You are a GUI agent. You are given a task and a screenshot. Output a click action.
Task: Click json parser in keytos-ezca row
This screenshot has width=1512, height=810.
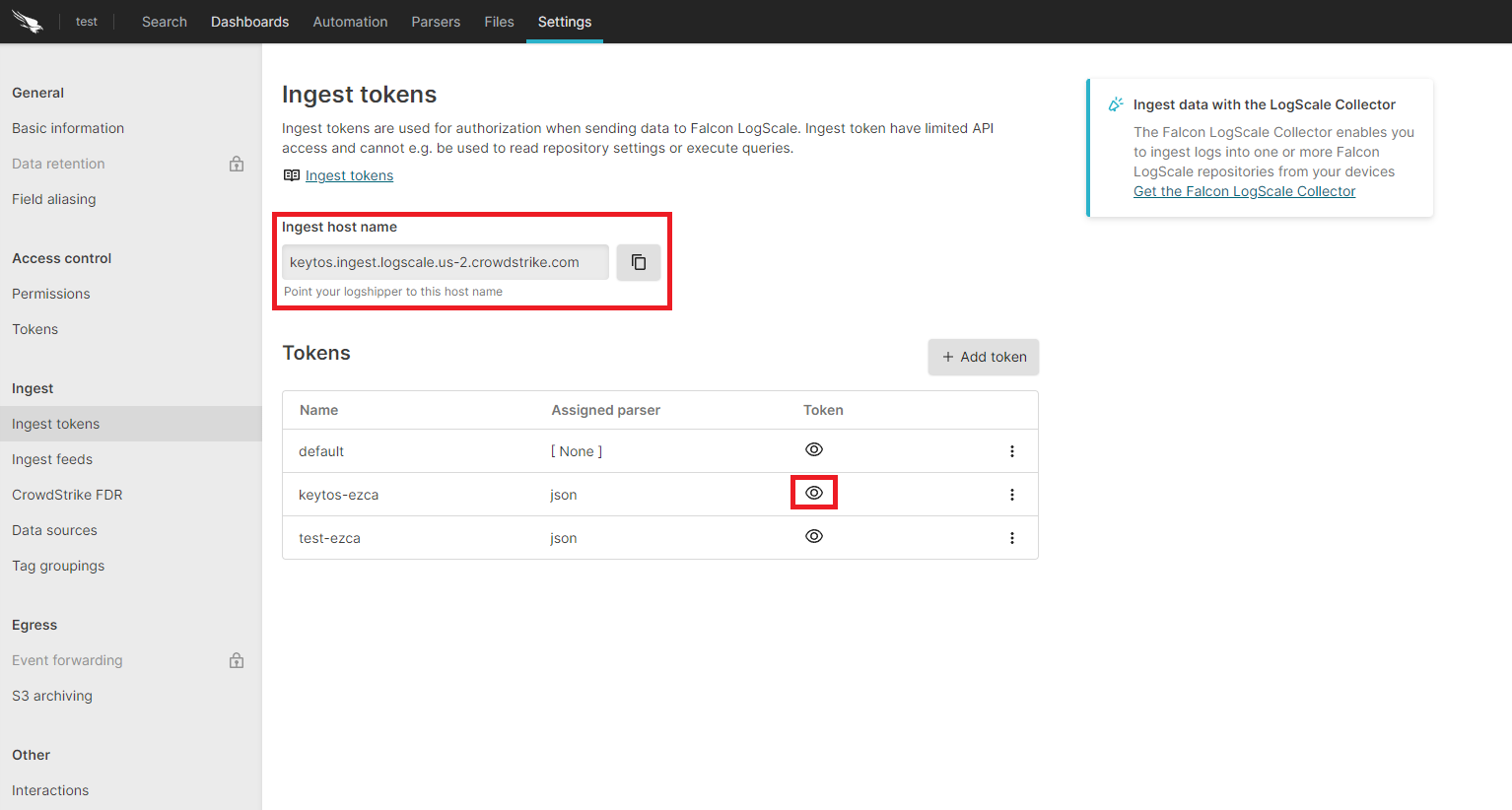click(564, 495)
